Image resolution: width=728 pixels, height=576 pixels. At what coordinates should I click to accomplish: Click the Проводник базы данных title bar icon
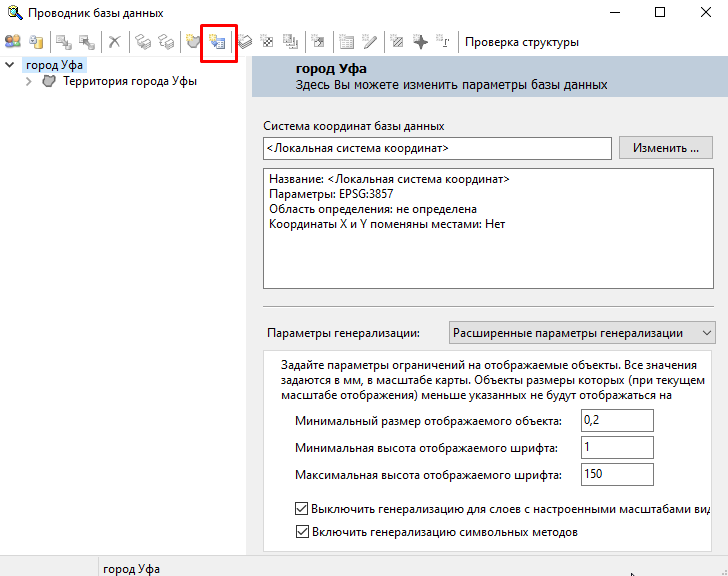[x=15, y=13]
